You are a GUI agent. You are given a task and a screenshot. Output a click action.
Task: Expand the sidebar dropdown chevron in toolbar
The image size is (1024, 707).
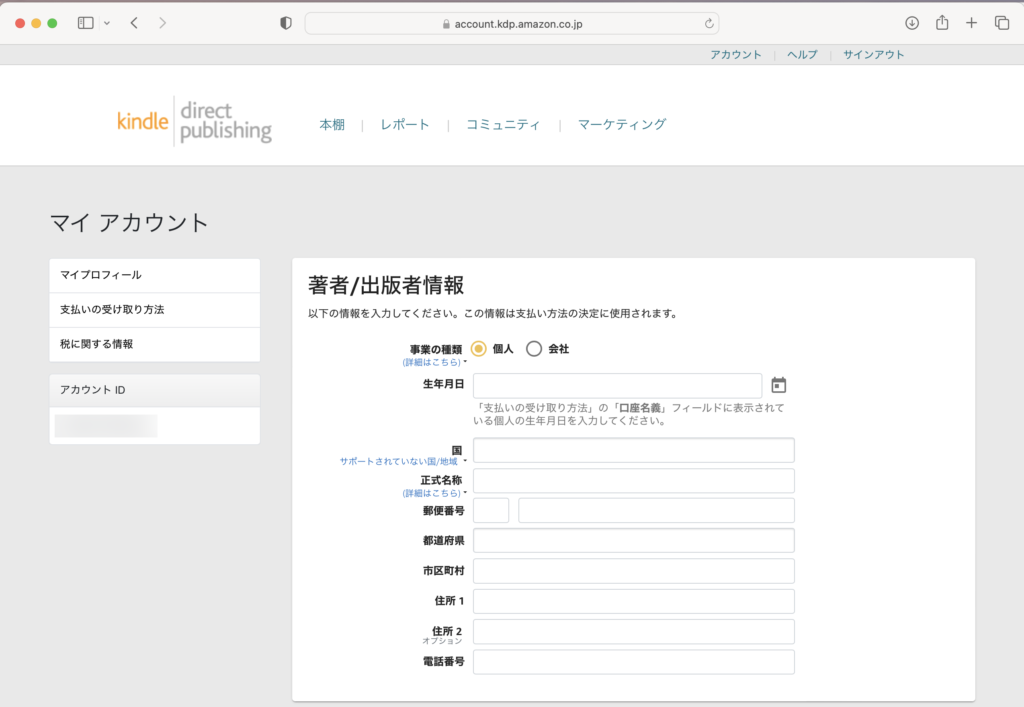(107, 23)
